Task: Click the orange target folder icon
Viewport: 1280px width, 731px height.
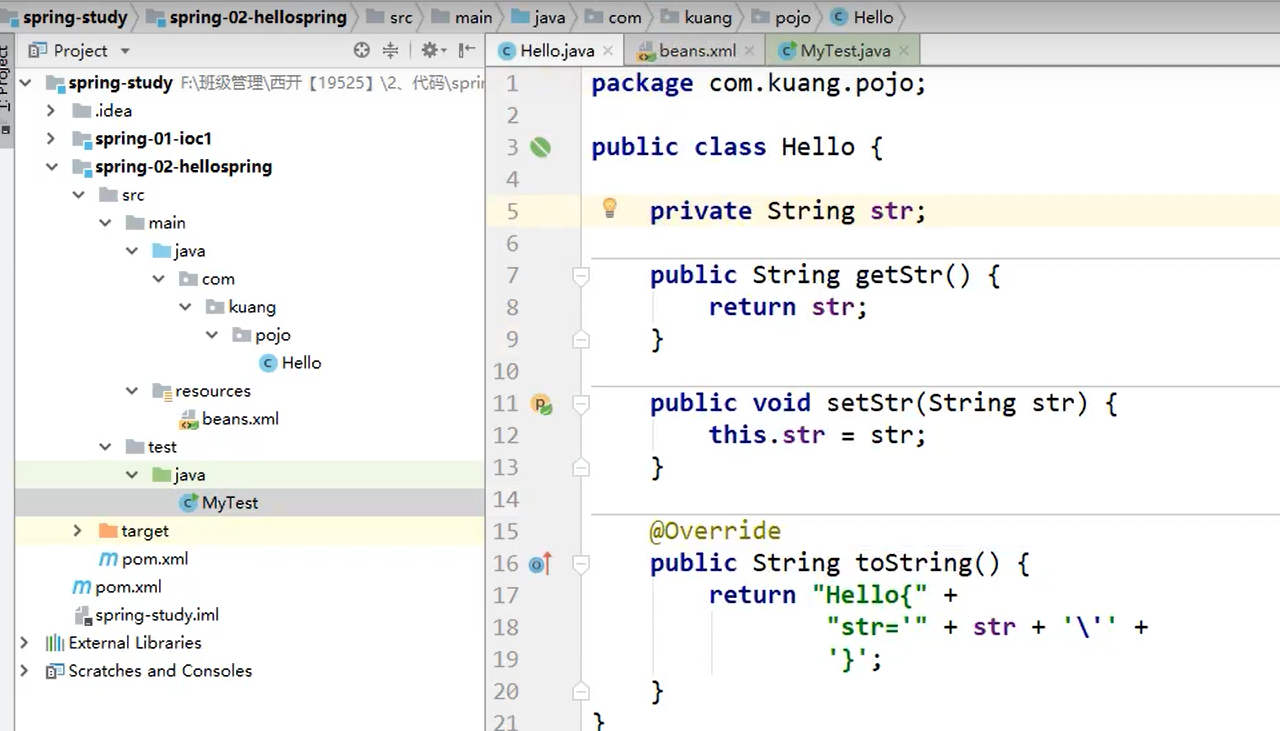Action: pyautogui.click(x=108, y=531)
